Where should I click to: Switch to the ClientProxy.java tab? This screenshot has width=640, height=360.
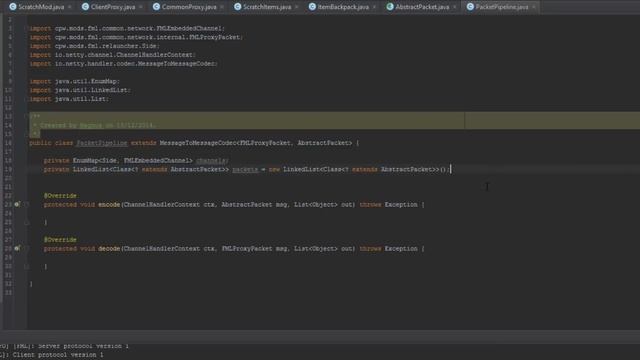tap(113, 7)
